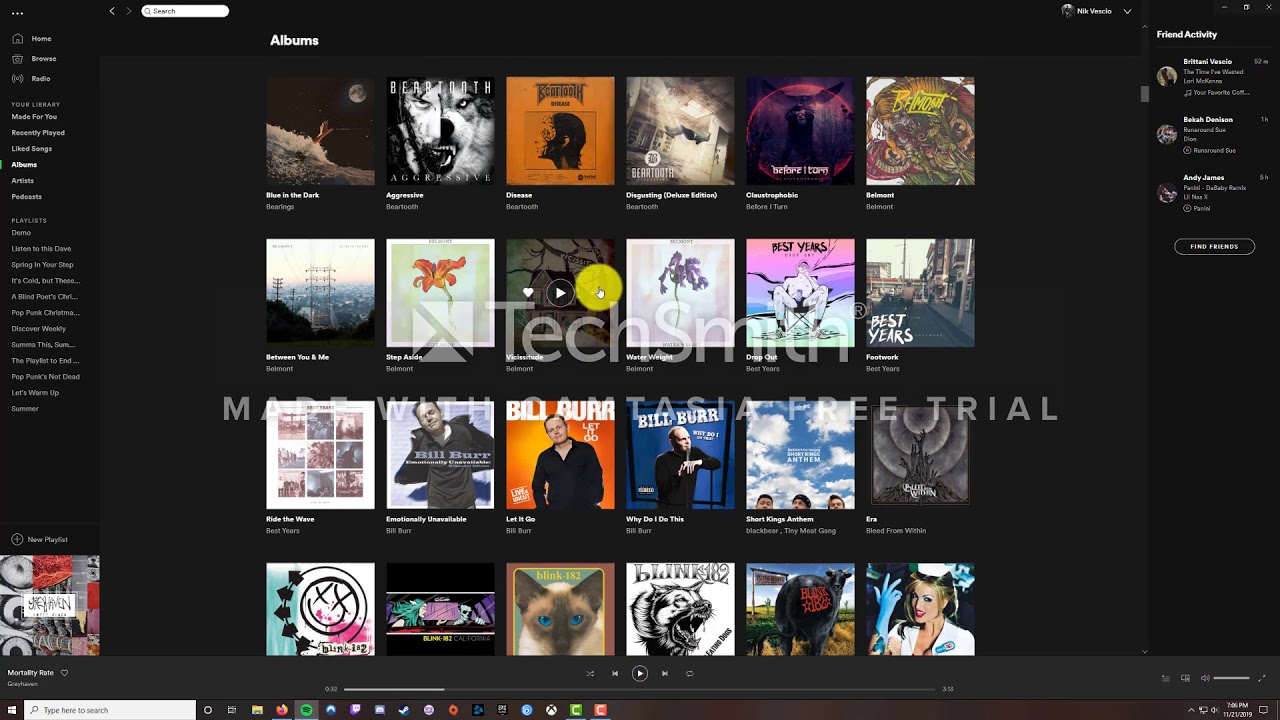Open the Disease album cover
Image resolution: width=1280 pixels, height=720 pixels.
pos(560,131)
